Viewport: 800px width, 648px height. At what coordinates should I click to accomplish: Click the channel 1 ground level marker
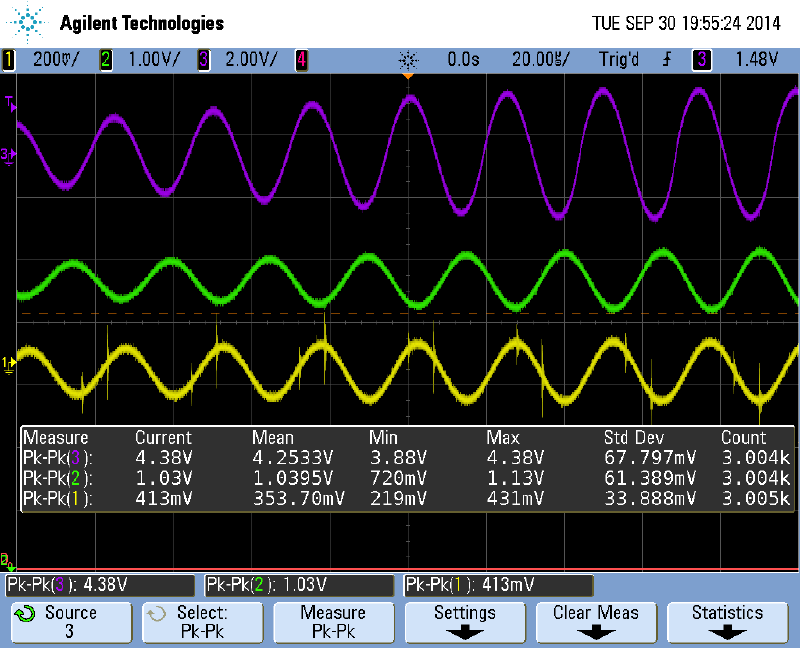[8, 363]
